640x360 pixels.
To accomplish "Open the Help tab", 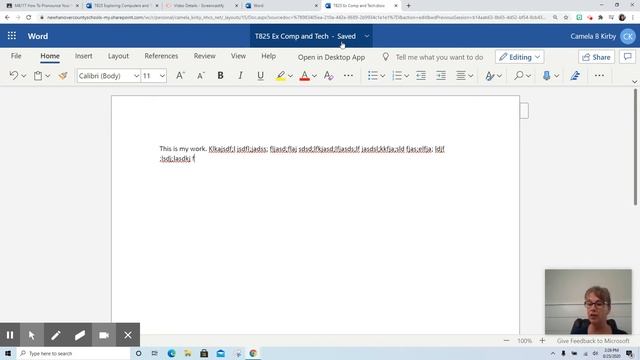I will click(269, 56).
